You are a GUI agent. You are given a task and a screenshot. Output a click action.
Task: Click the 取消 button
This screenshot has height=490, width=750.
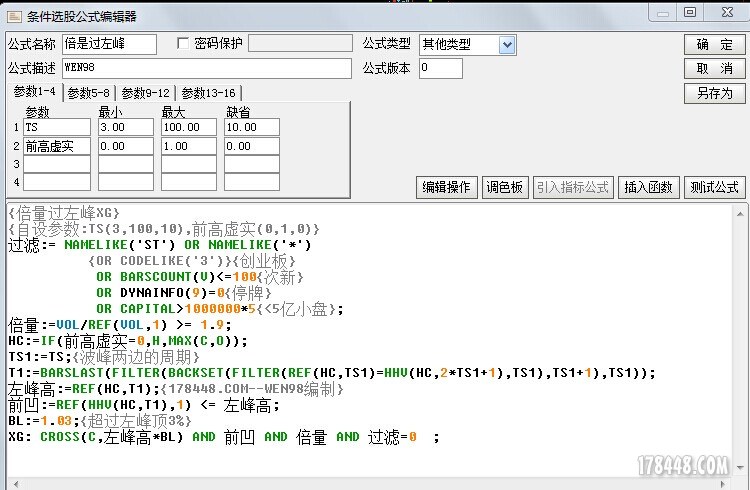pos(714,69)
